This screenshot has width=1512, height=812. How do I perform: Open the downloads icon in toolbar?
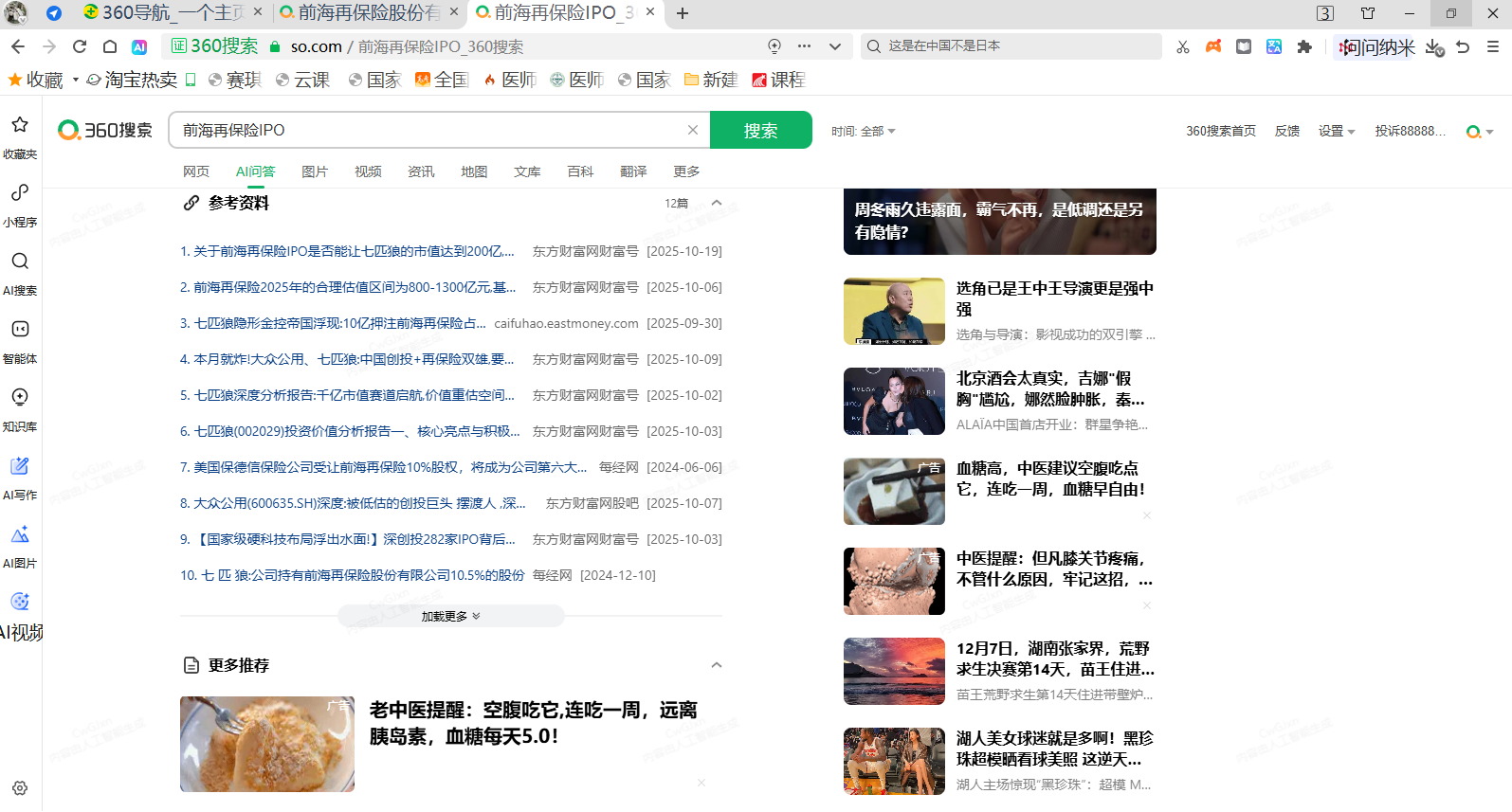pos(1434,47)
